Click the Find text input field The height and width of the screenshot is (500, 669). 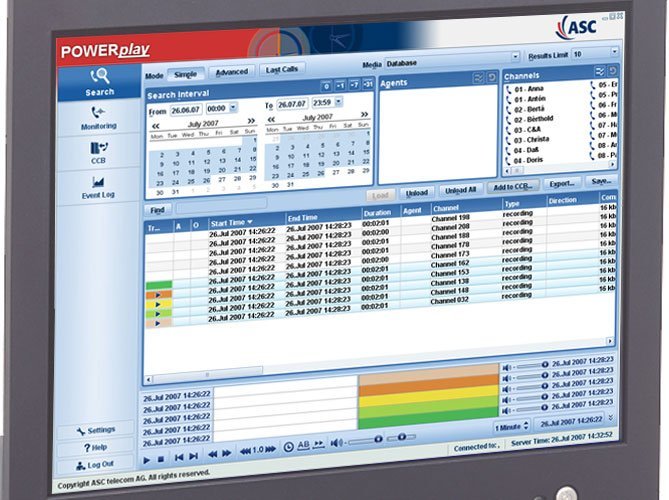coord(221,206)
